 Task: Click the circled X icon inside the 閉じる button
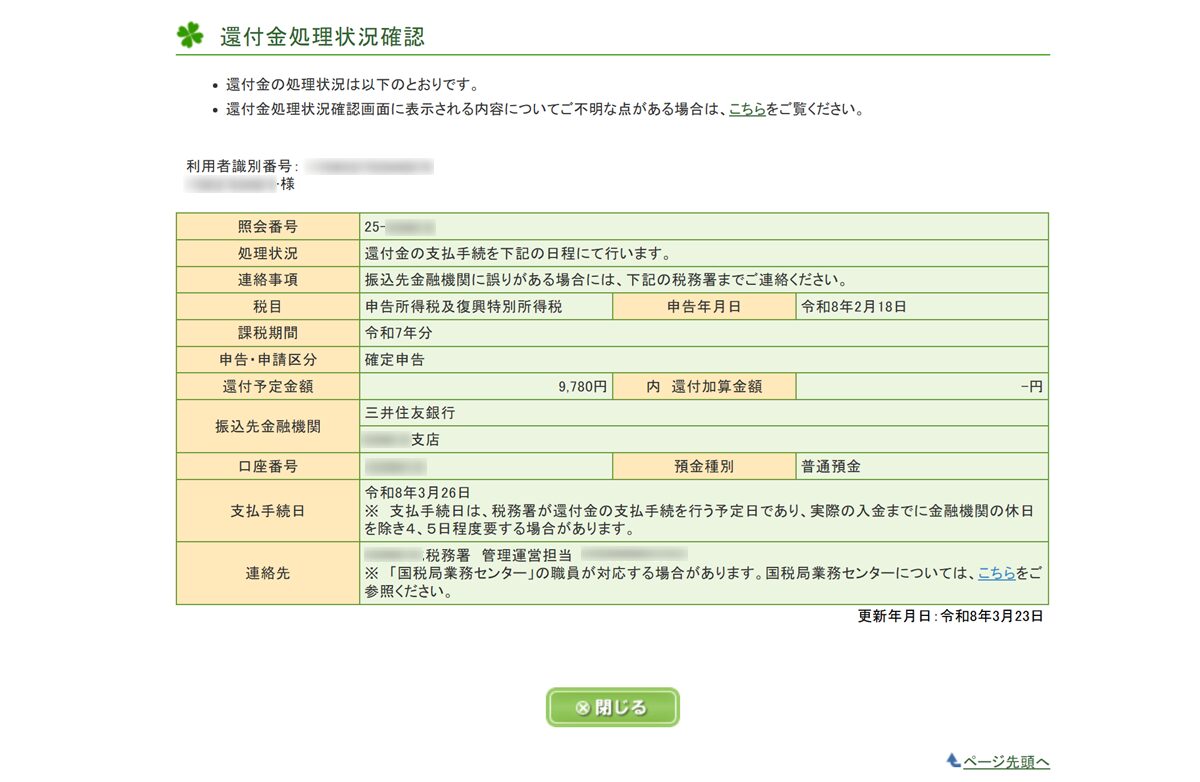(583, 706)
